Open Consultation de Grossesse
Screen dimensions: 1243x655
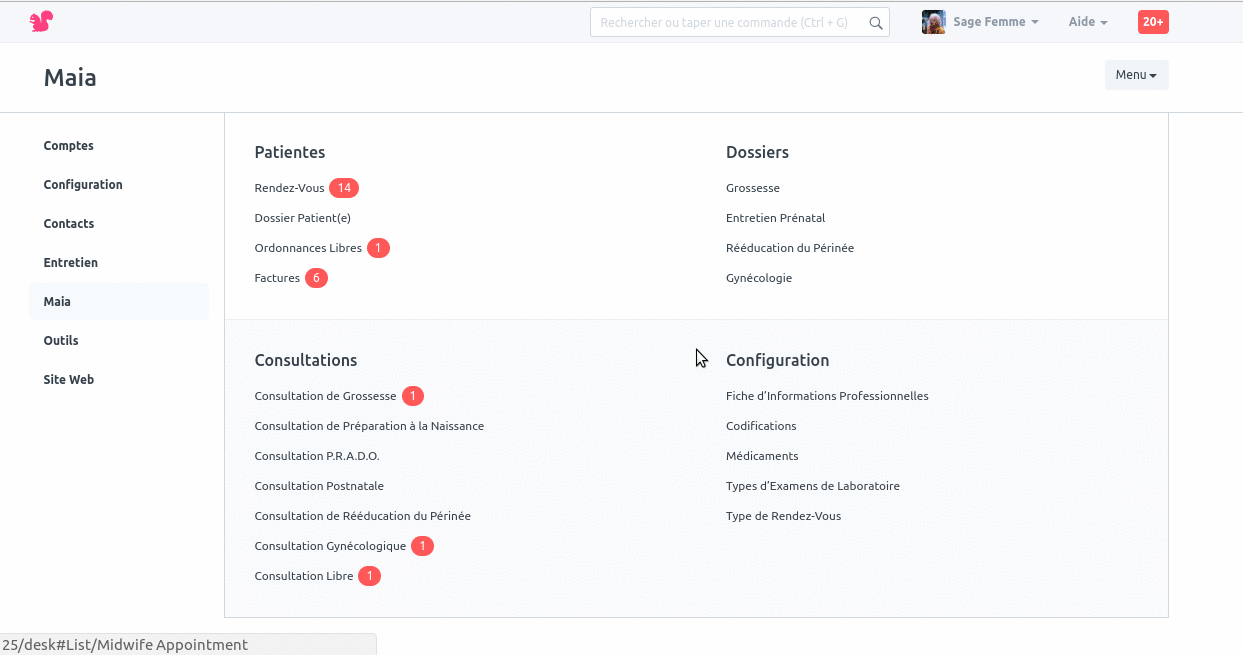pyautogui.click(x=325, y=395)
